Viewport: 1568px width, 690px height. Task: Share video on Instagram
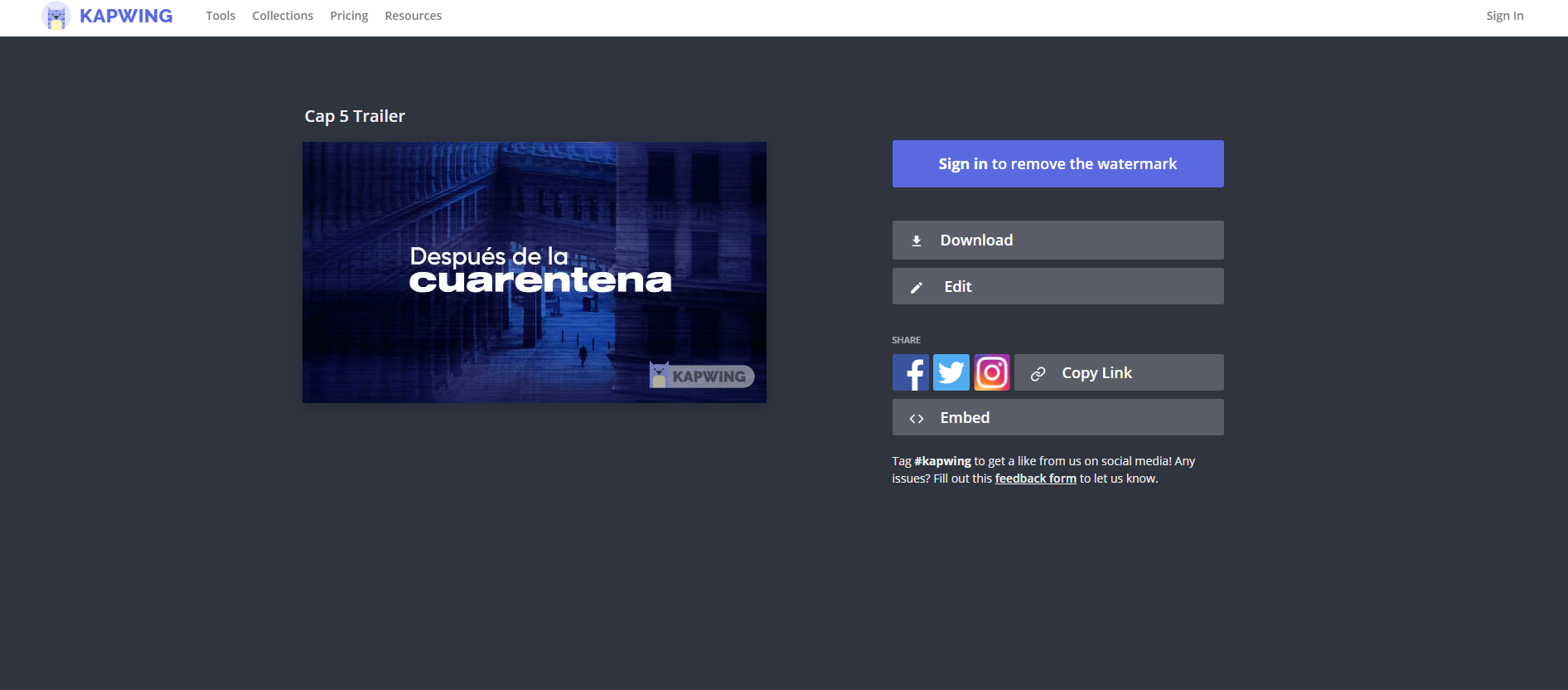(991, 372)
